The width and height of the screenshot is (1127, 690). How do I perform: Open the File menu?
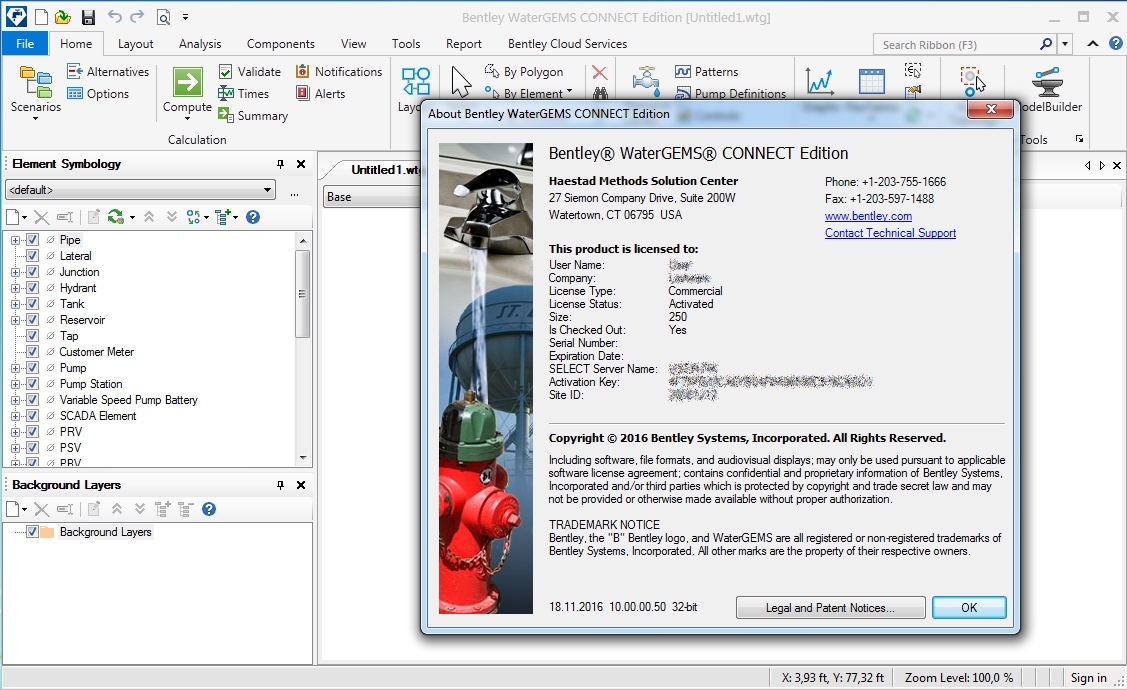point(25,43)
